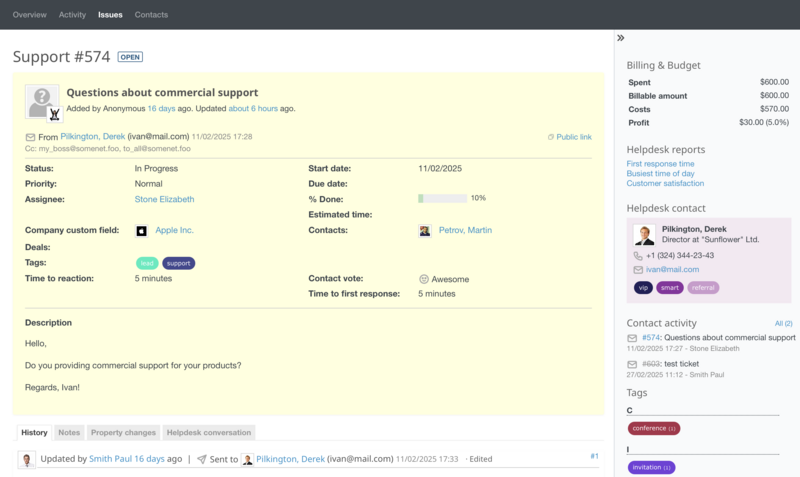Collapse the sidebar with double-chevron icon

click(x=621, y=38)
